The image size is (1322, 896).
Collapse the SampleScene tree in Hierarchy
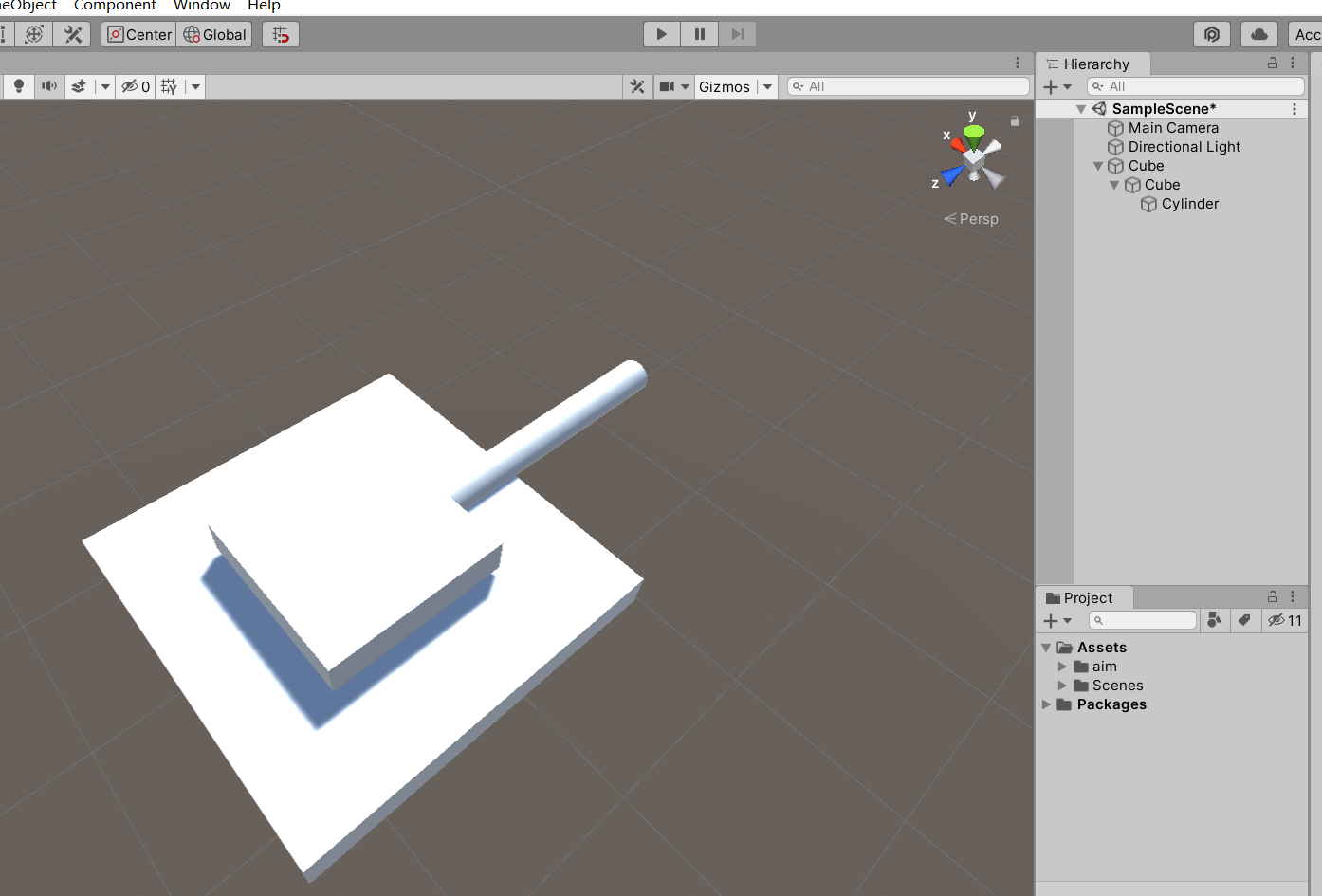pyautogui.click(x=1080, y=109)
